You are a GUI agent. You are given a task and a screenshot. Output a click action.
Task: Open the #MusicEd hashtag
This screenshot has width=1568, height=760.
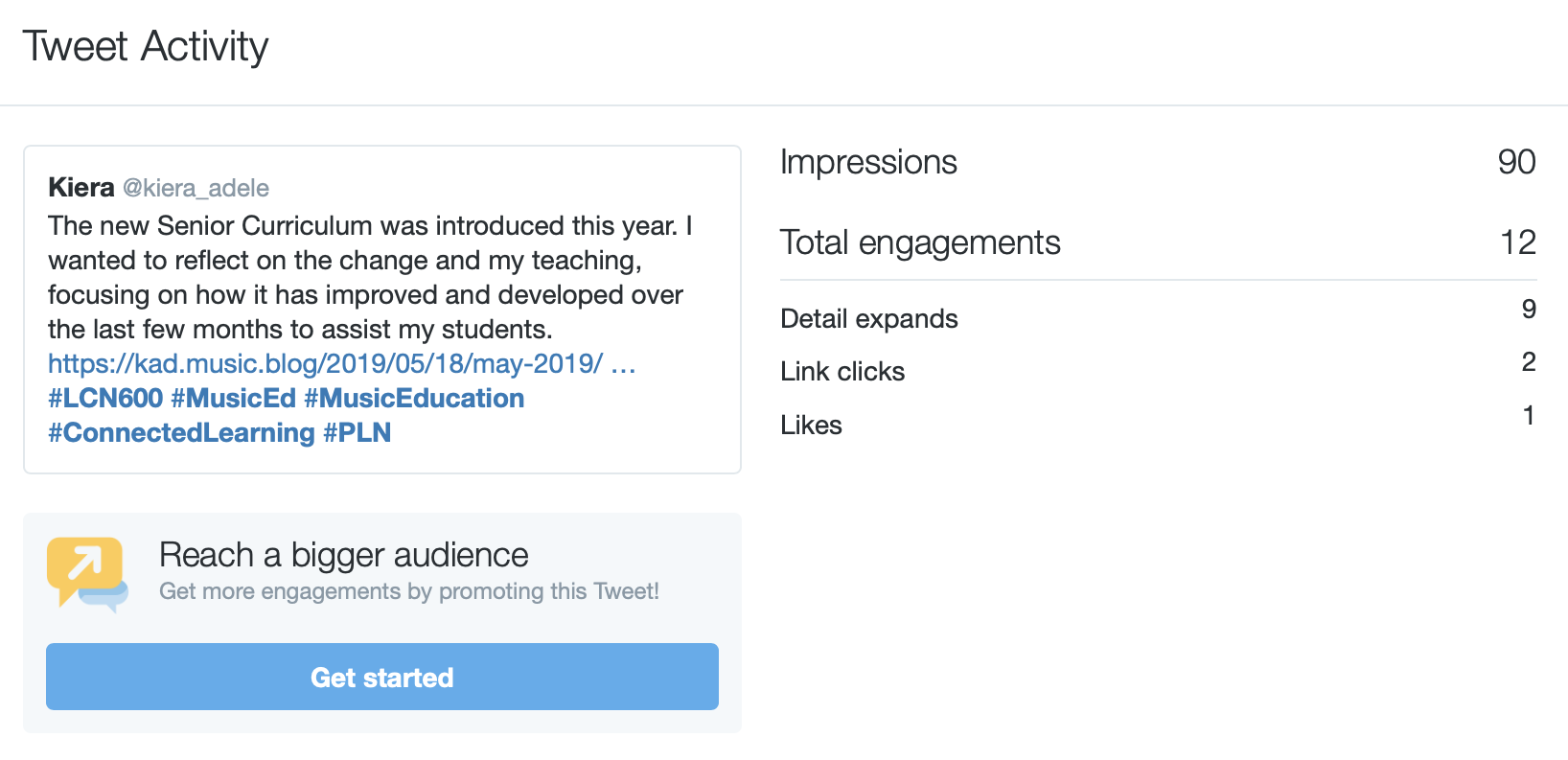233,399
